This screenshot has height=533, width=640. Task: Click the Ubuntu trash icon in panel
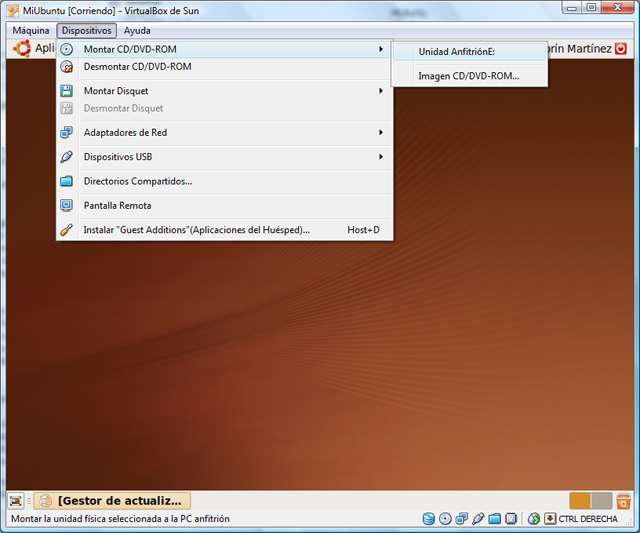tap(623, 501)
